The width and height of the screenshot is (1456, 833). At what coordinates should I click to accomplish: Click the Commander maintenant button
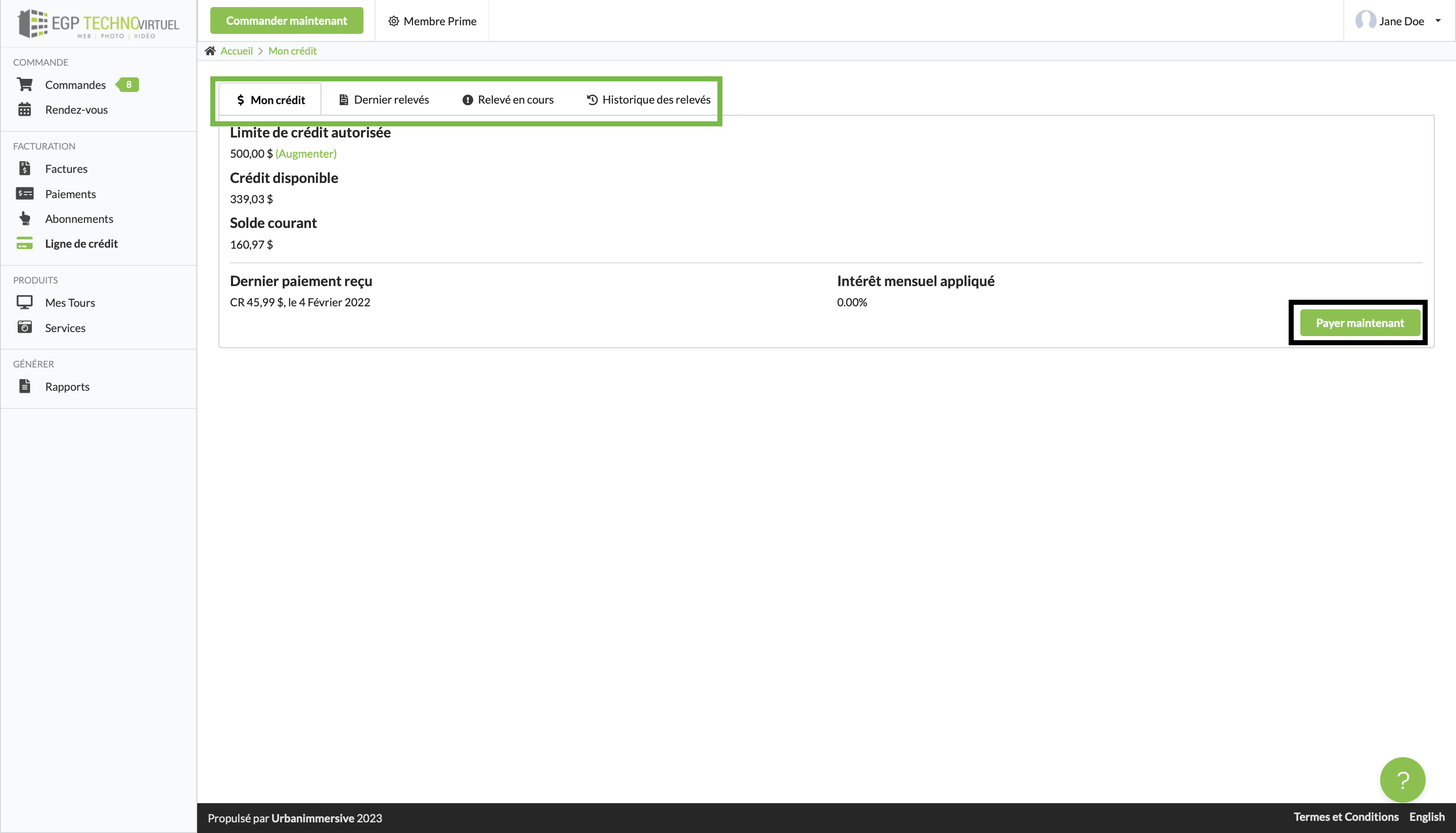(x=286, y=21)
